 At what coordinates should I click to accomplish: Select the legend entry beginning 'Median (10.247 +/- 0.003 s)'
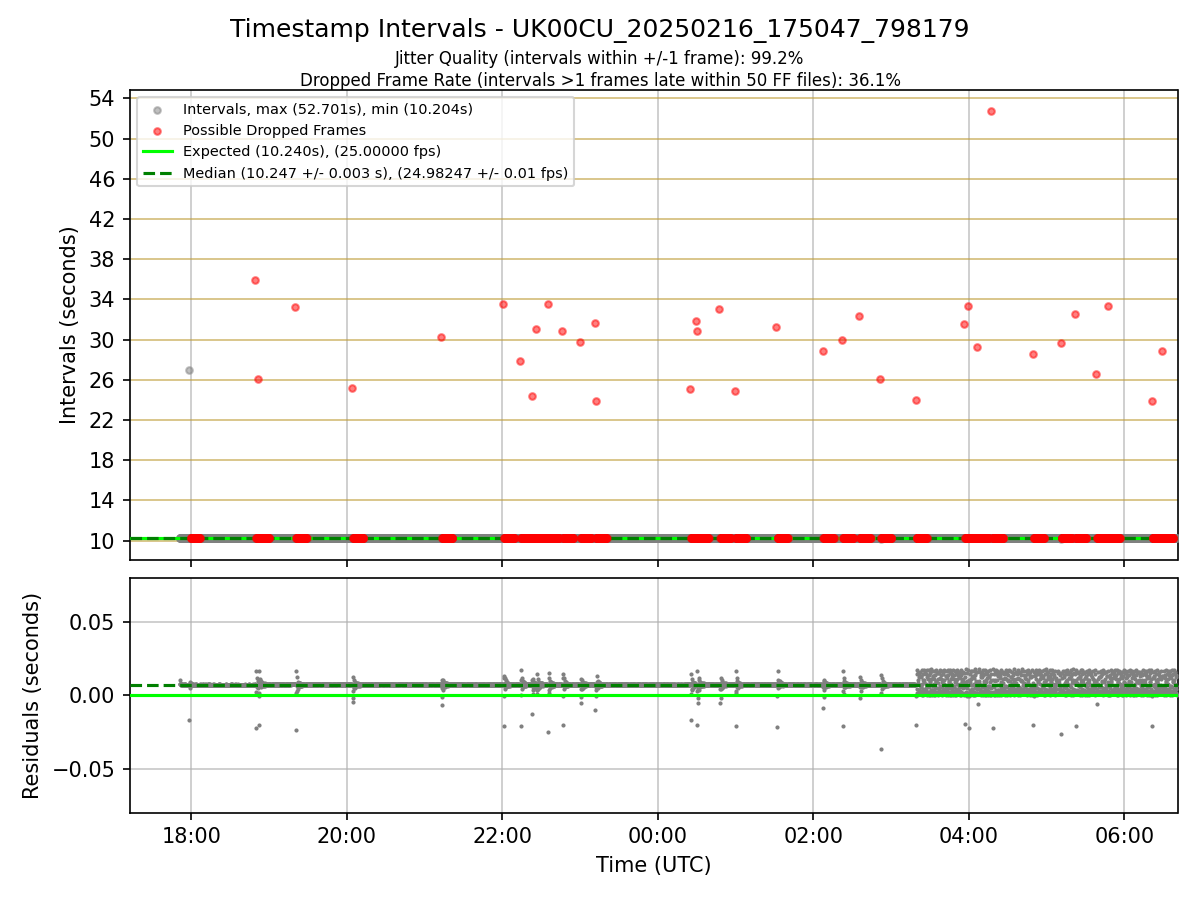375,173
